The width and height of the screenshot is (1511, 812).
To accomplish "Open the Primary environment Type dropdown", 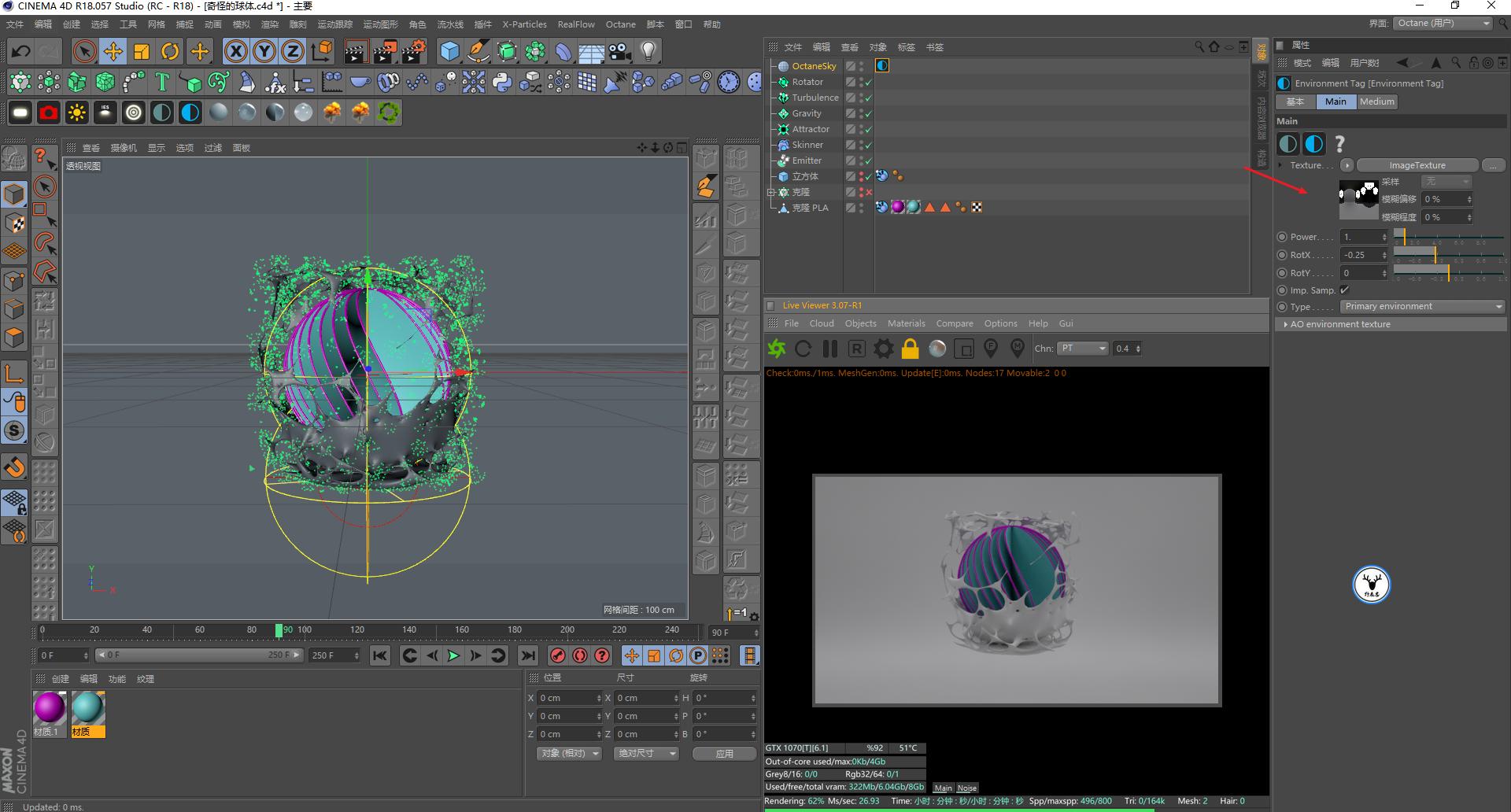I will 1421,306.
